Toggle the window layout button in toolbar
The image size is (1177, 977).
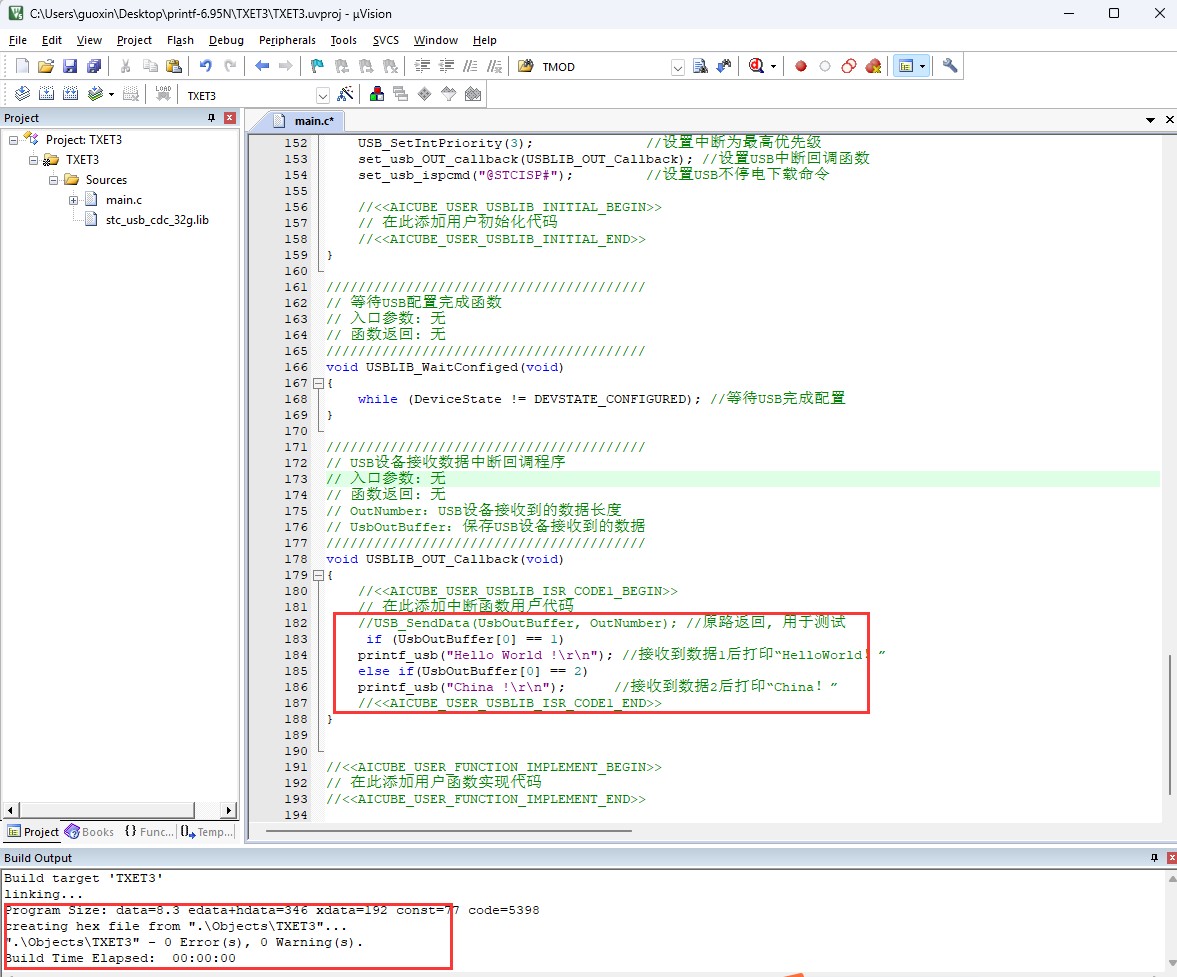[x=906, y=66]
